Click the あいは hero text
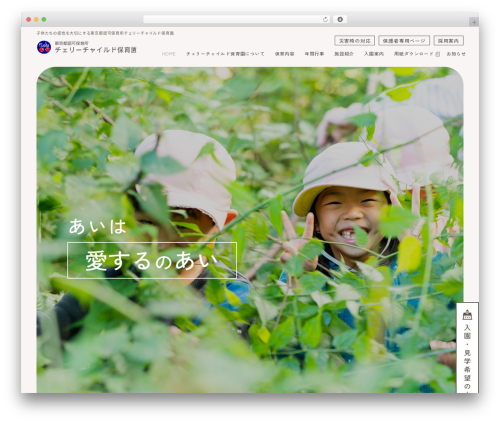 click(x=98, y=226)
